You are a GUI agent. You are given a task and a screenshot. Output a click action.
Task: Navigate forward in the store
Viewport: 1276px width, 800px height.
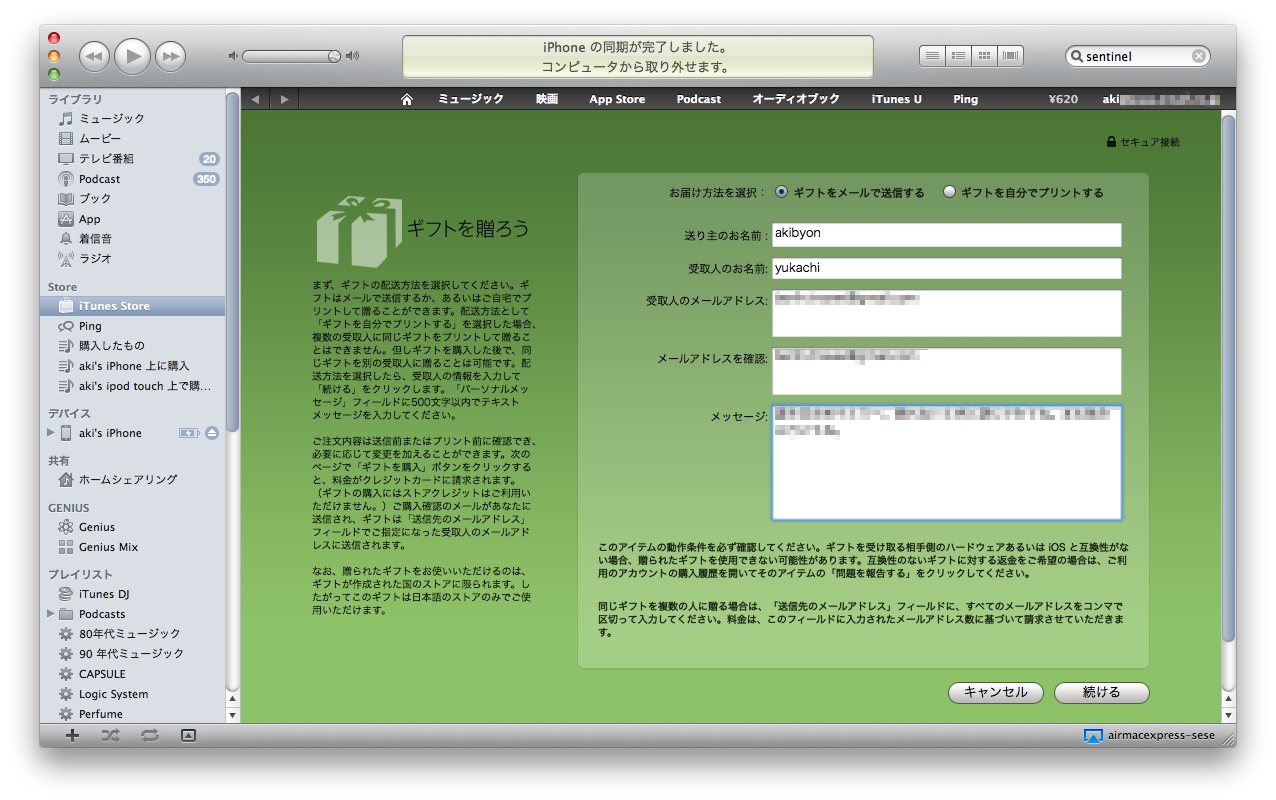285,99
